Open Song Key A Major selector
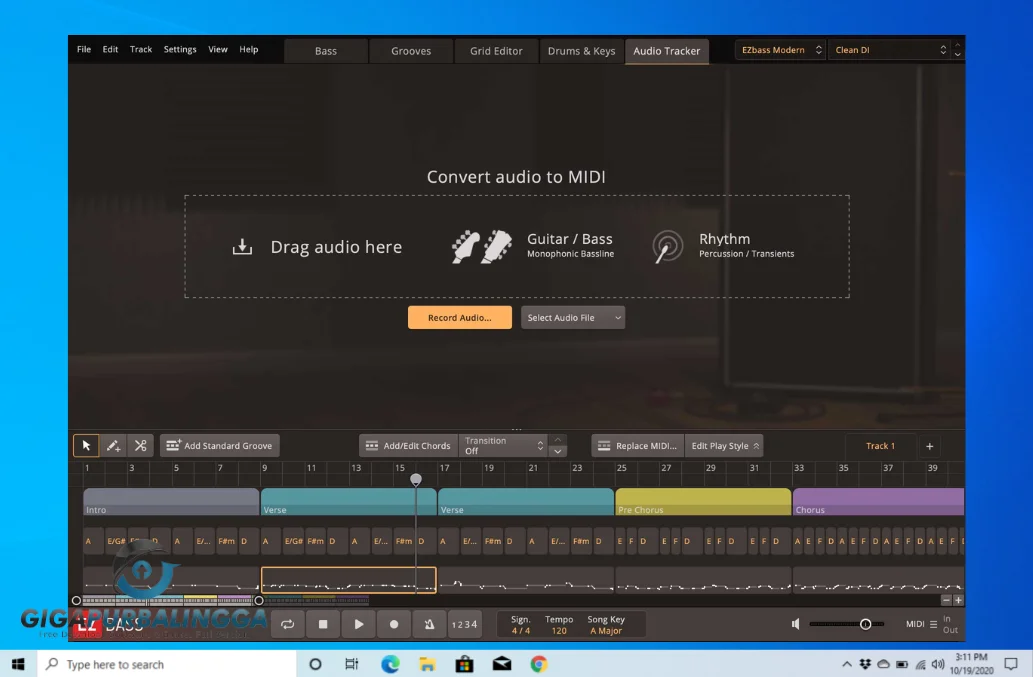The image size is (1033, 677). 605,625
